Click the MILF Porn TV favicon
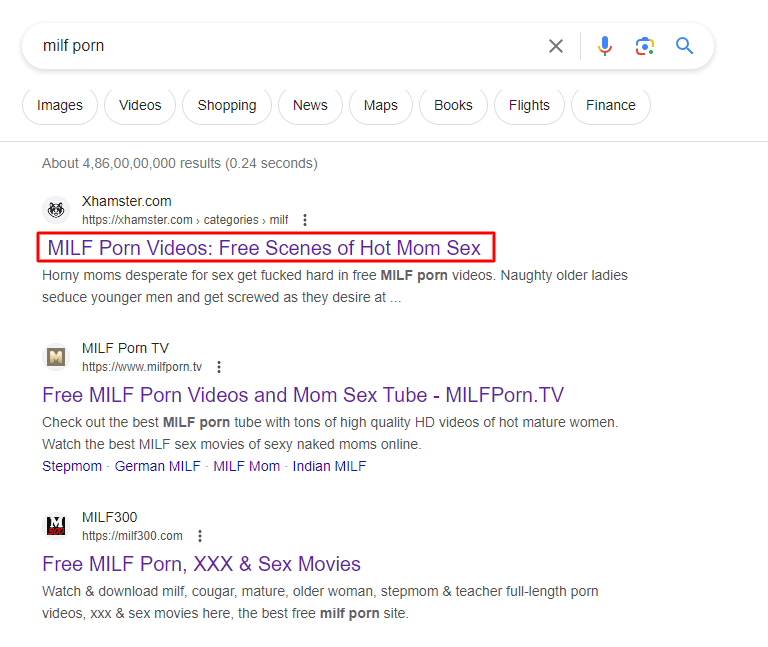The height and width of the screenshot is (647, 768). 56,357
